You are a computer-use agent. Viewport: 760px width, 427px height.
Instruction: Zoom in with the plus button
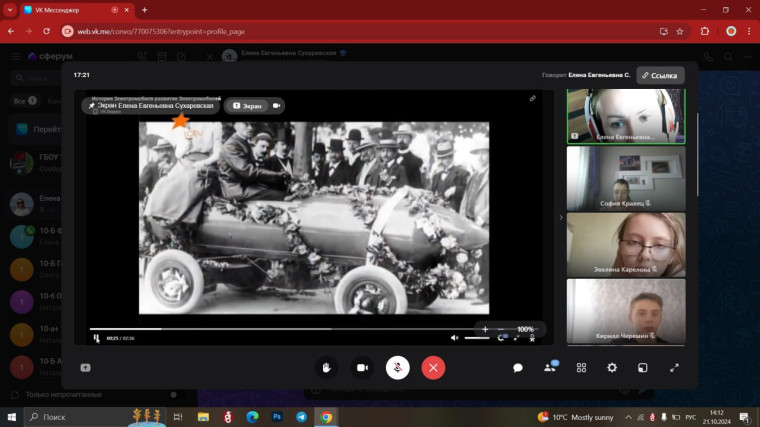(485, 329)
